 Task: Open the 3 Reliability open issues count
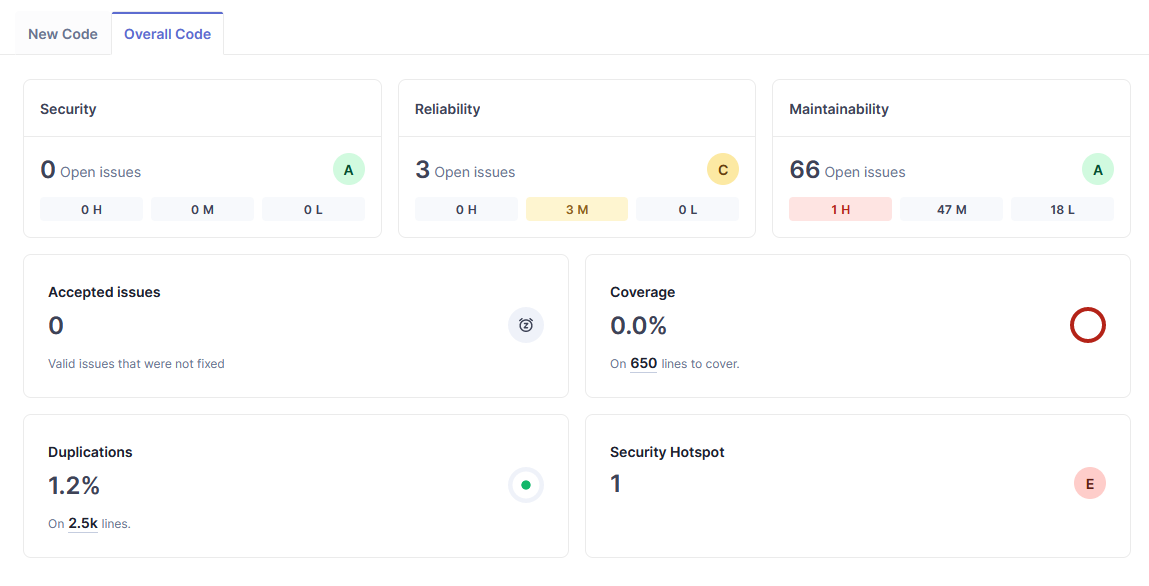tap(422, 170)
